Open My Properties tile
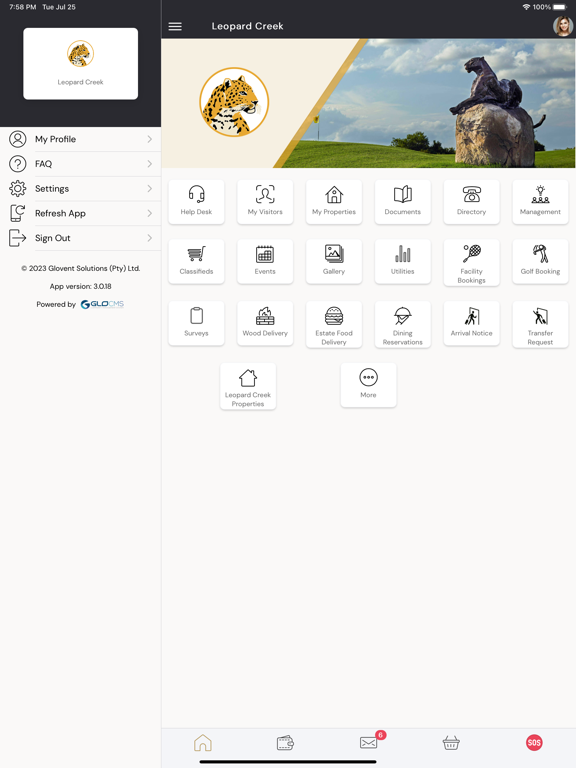Screen dimensions: 576x768 click(x=334, y=202)
